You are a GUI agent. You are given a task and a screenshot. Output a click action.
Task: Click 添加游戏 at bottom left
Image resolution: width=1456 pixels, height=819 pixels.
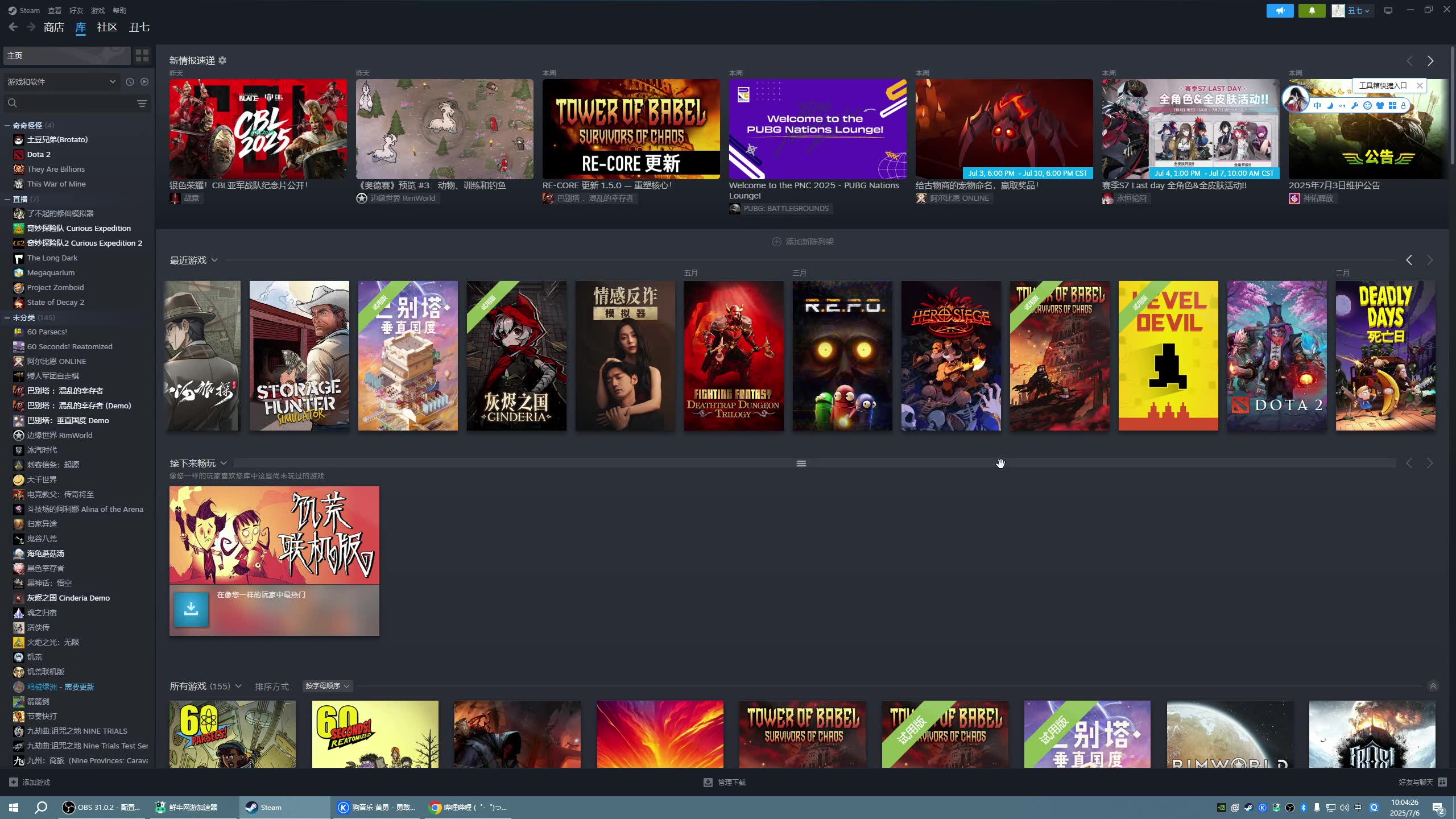tap(30, 782)
